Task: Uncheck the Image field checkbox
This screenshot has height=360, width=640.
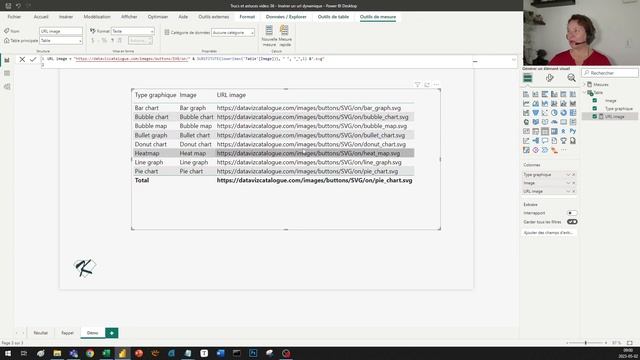Action: pyautogui.click(x=595, y=100)
